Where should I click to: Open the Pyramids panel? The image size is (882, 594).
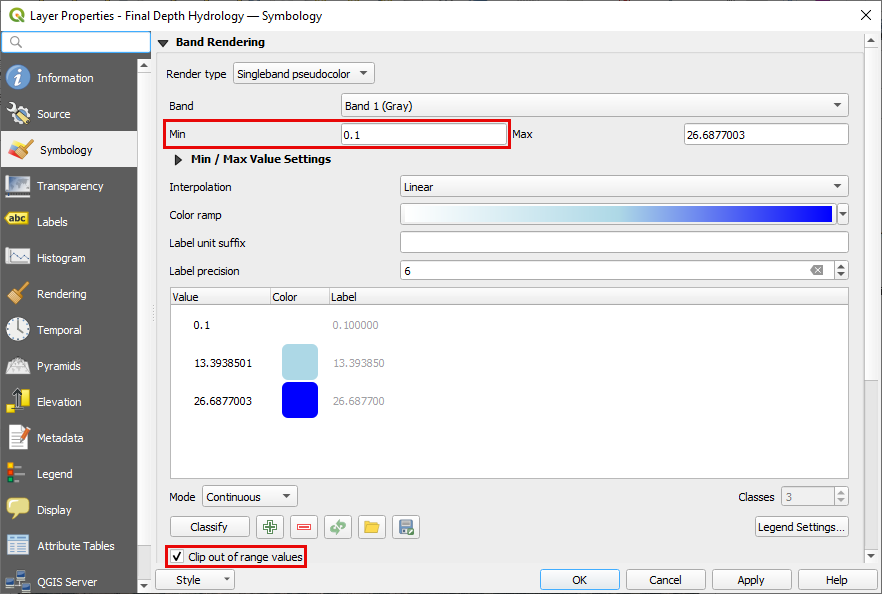(58, 366)
